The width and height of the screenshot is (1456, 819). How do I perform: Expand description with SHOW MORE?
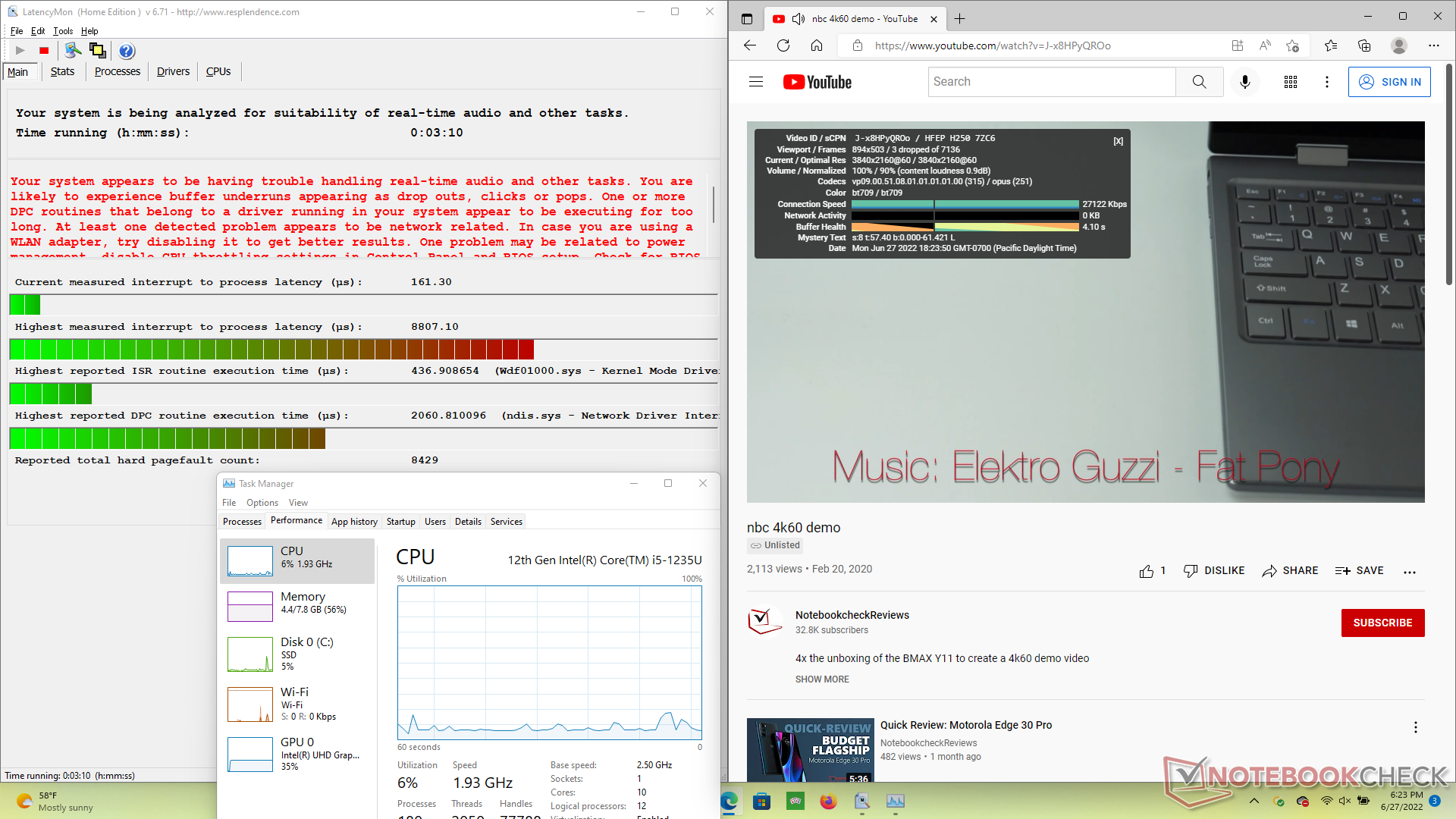point(822,679)
